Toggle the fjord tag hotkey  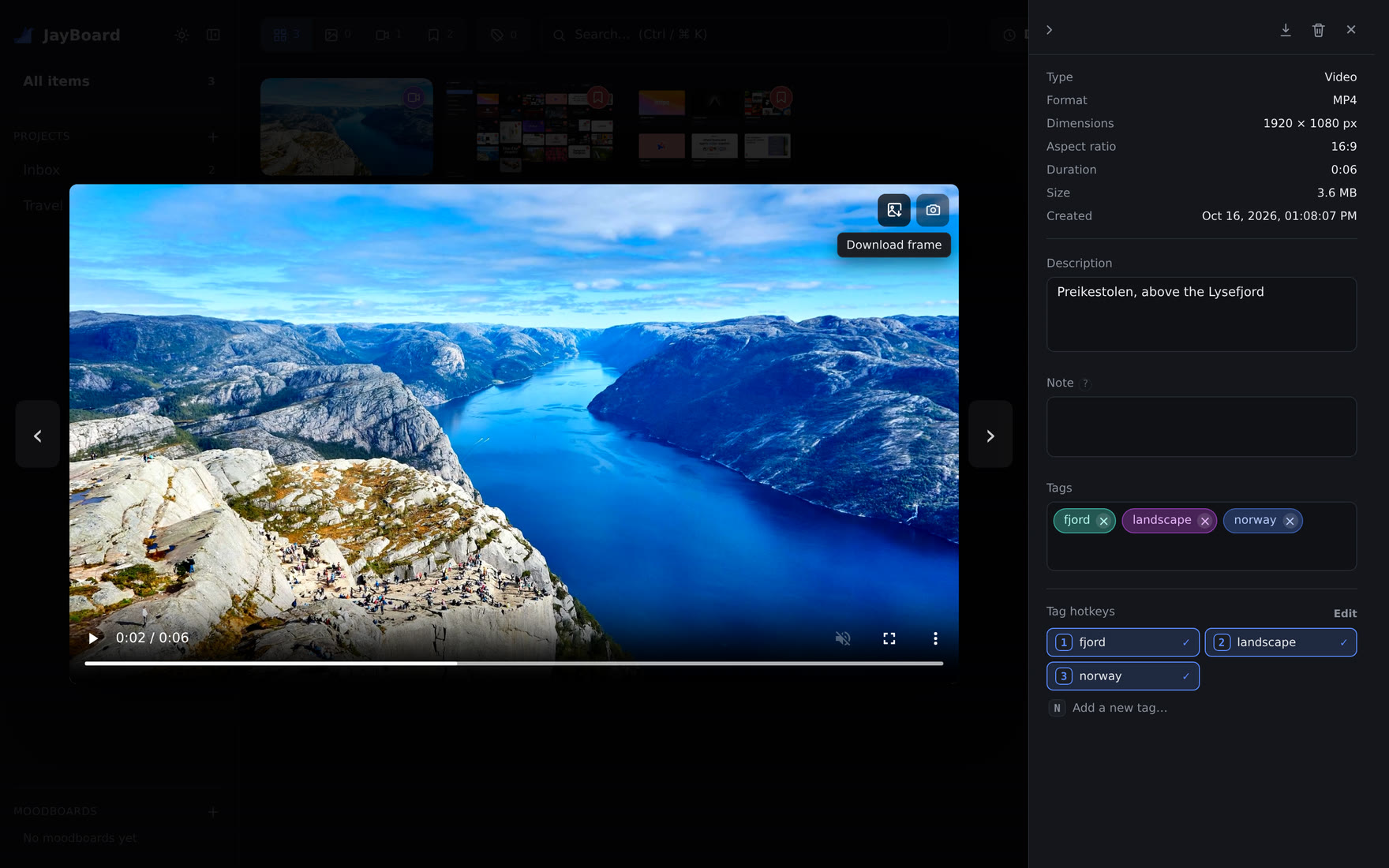tap(1123, 642)
